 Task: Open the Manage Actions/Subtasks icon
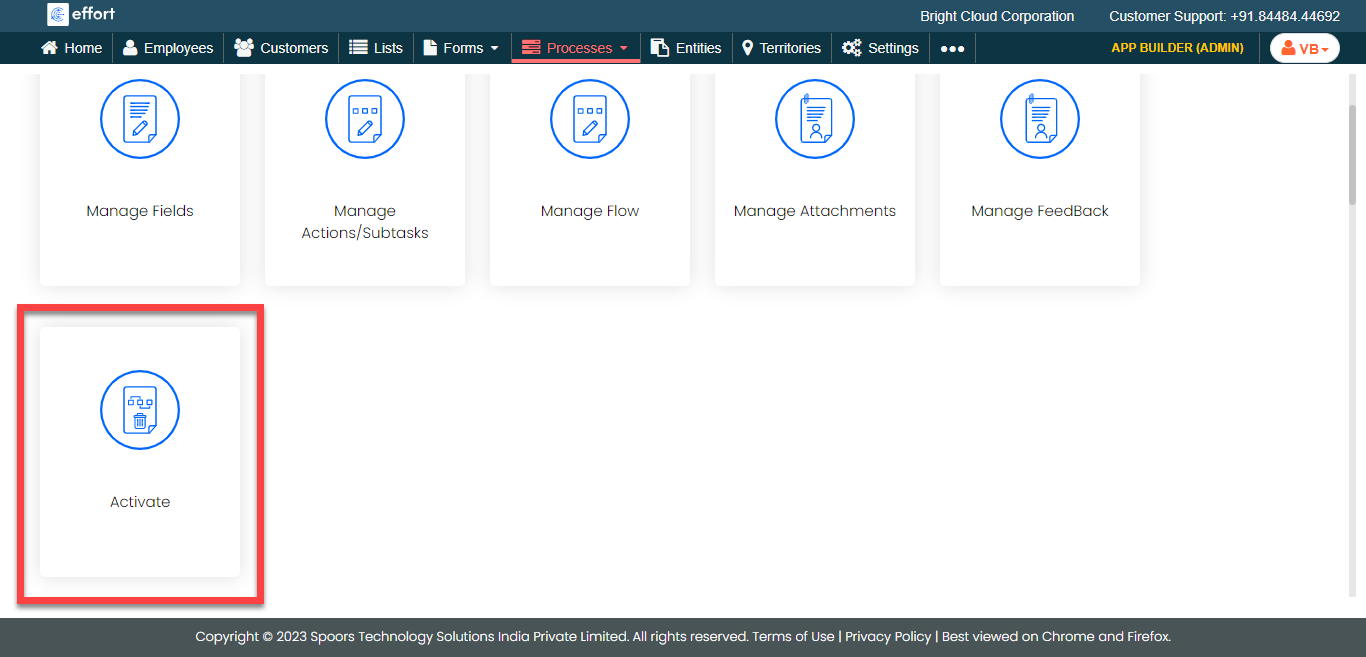click(x=365, y=119)
